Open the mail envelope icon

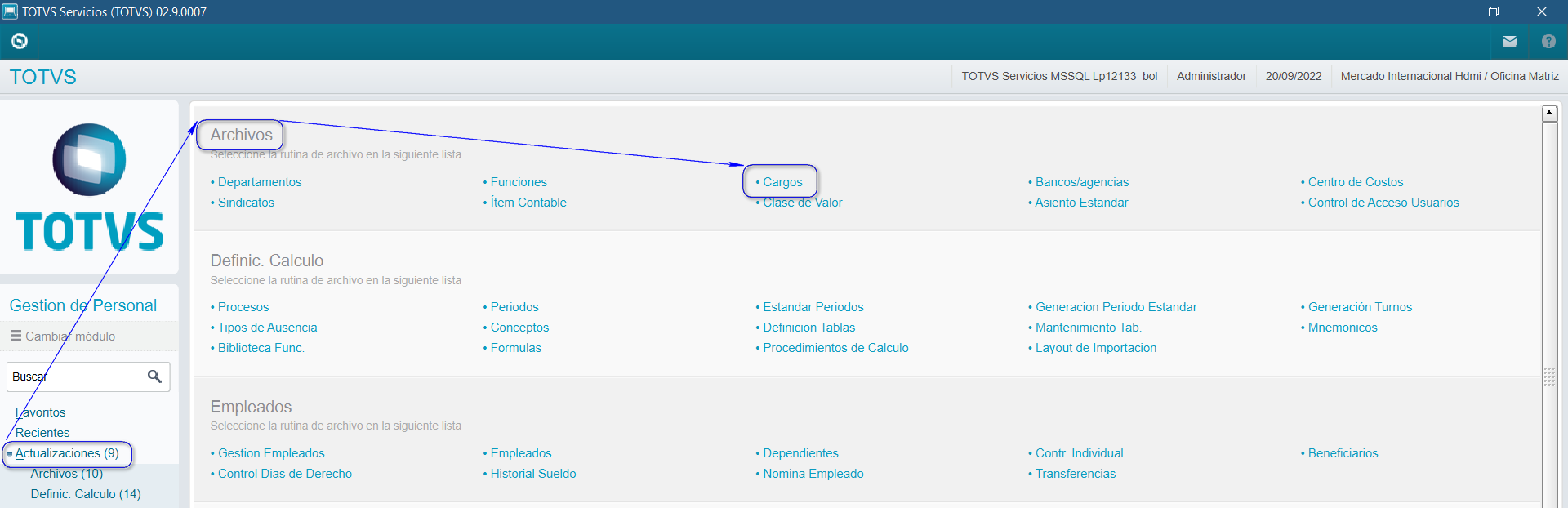pyautogui.click(x=1509, y=41)
